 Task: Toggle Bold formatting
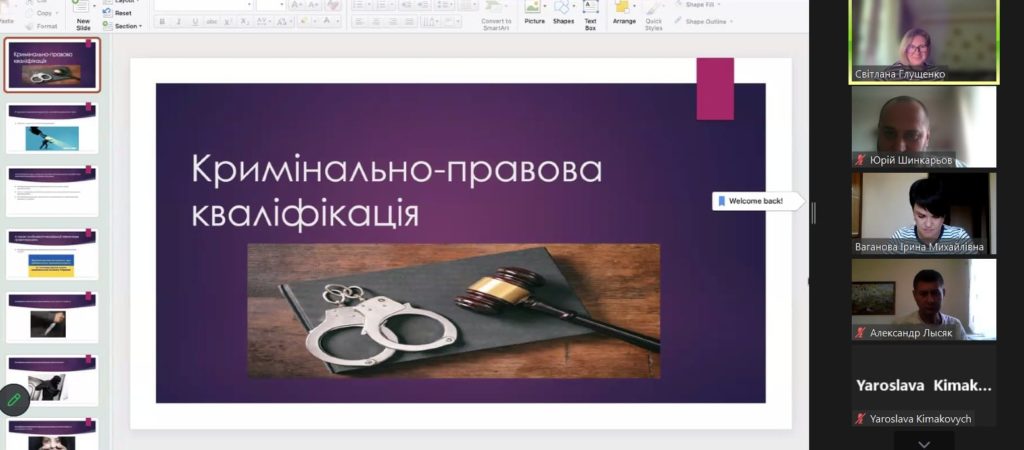(x=163, y=22)
